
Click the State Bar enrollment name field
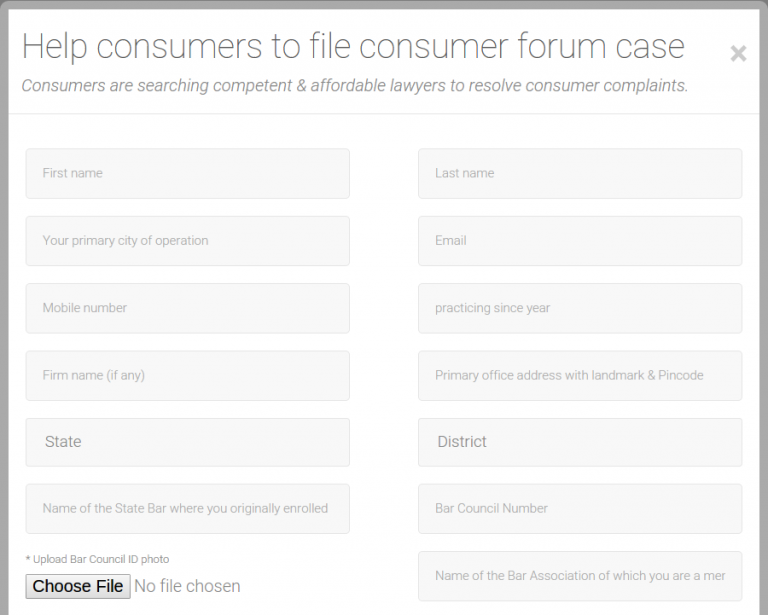(187, 509)
